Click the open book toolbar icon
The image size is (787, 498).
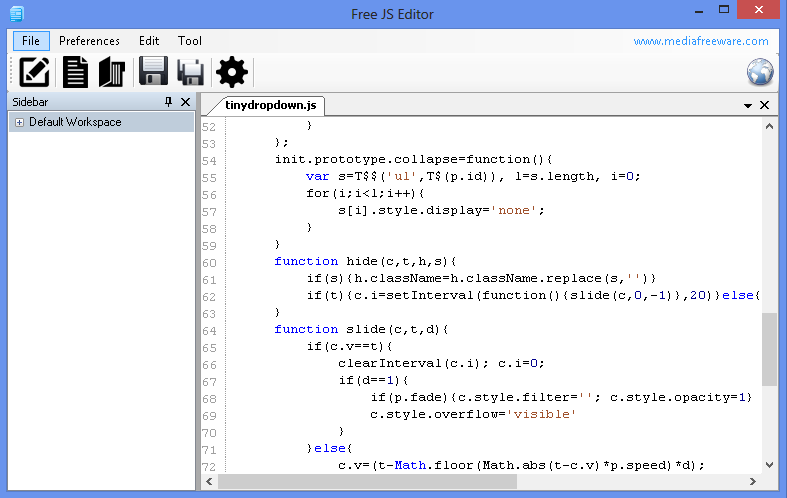click(x=111, y=72)
